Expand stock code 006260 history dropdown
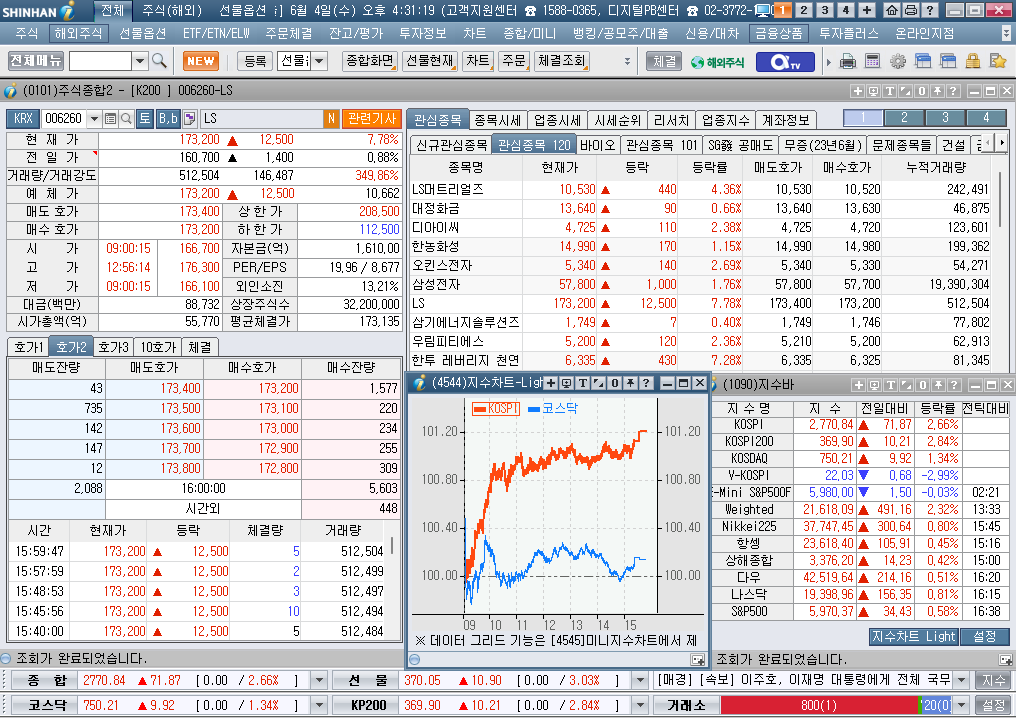The height and width of the screenshot is (718, 1016). pos(95,119)
